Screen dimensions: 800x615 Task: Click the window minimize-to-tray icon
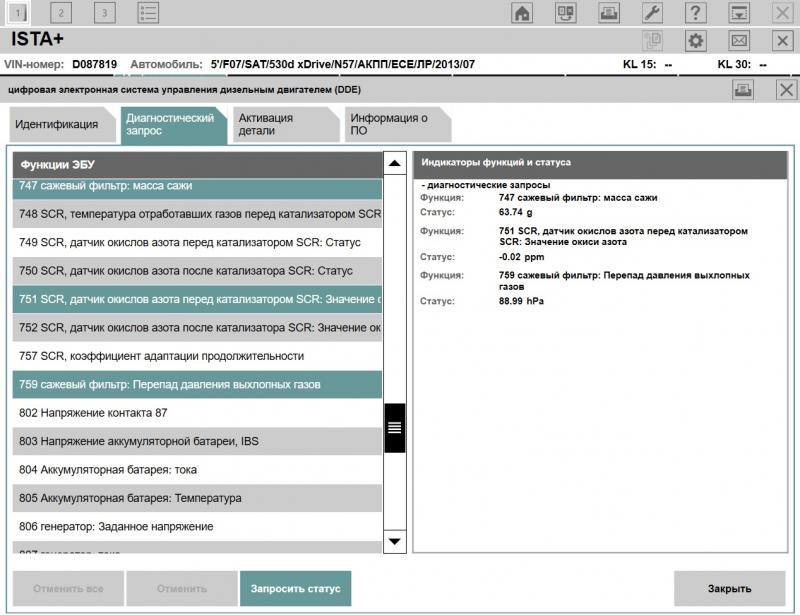pyautogui.click(x=739, y=13)
